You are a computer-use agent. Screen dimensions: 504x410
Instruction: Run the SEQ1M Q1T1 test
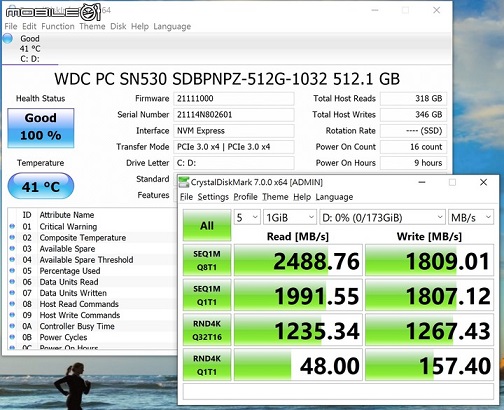coord(207,295)
